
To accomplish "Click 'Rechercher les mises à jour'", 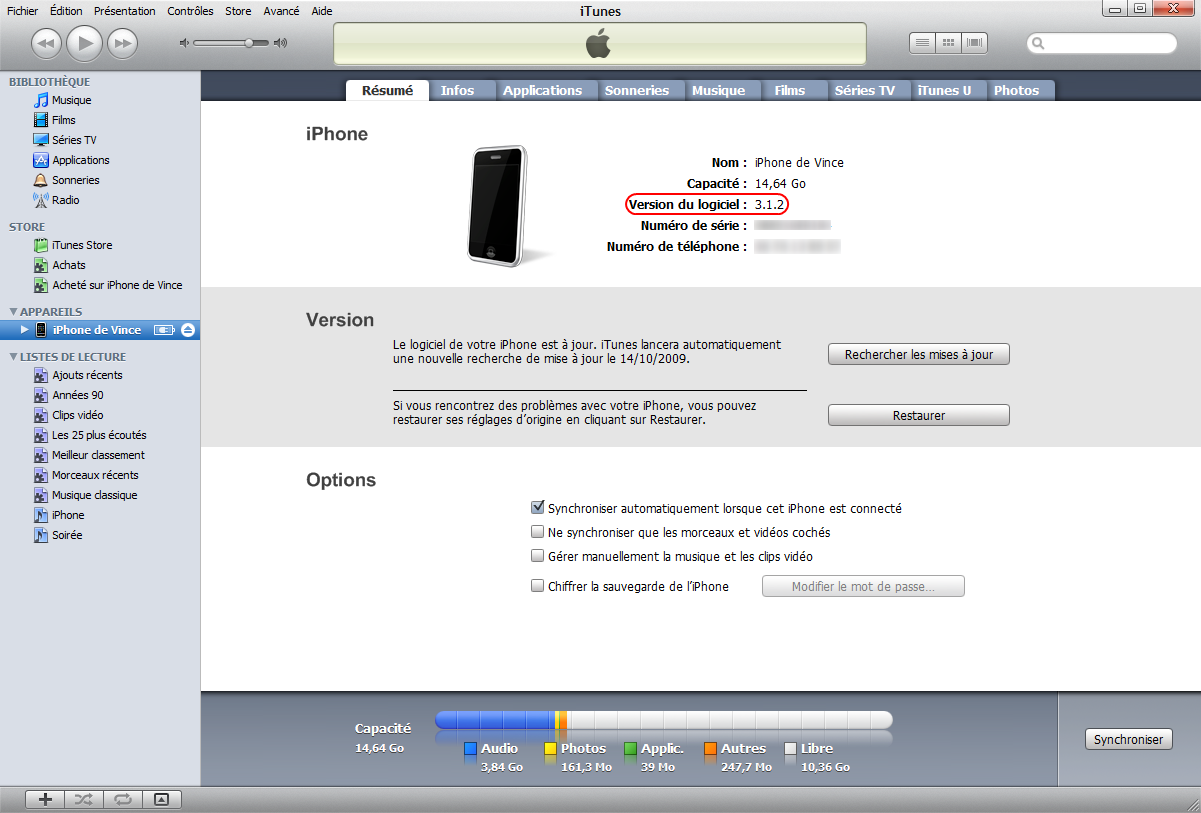I will [x=918, y=353].
